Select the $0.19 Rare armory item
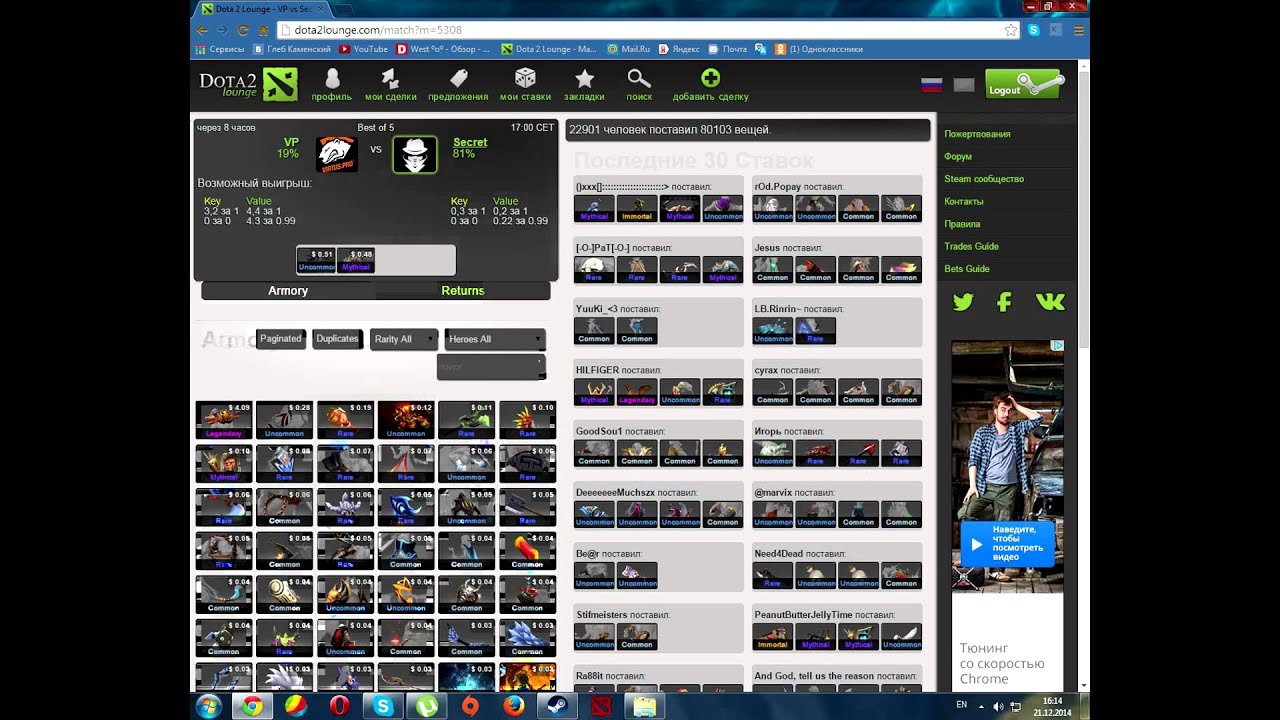 pos(345,420)
